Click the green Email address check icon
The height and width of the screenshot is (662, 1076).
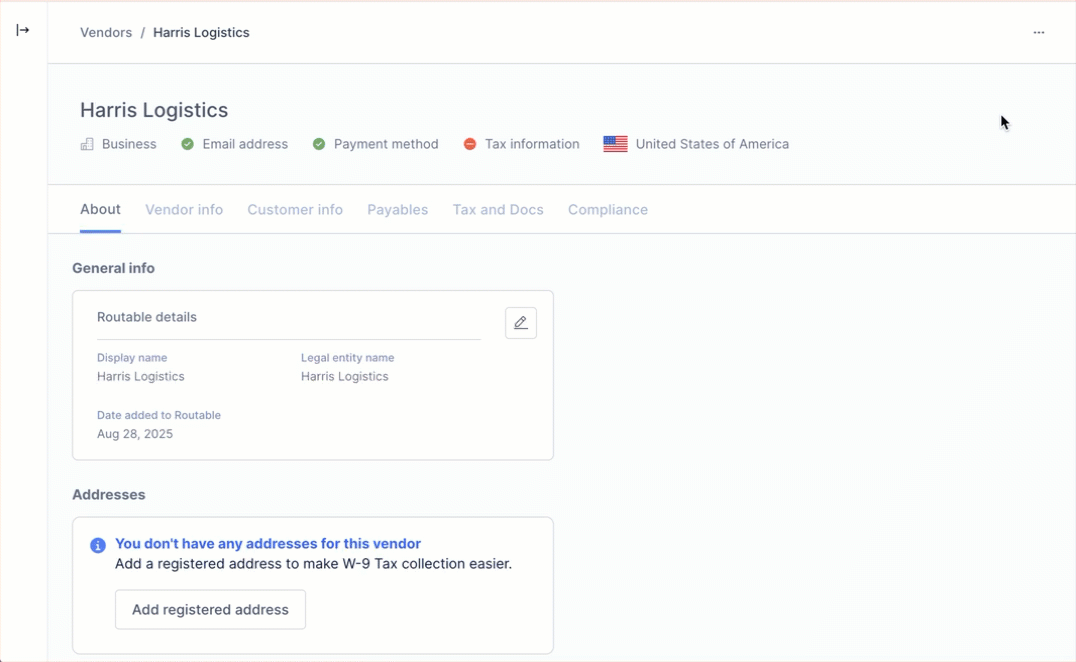click(x=187, y=144)
